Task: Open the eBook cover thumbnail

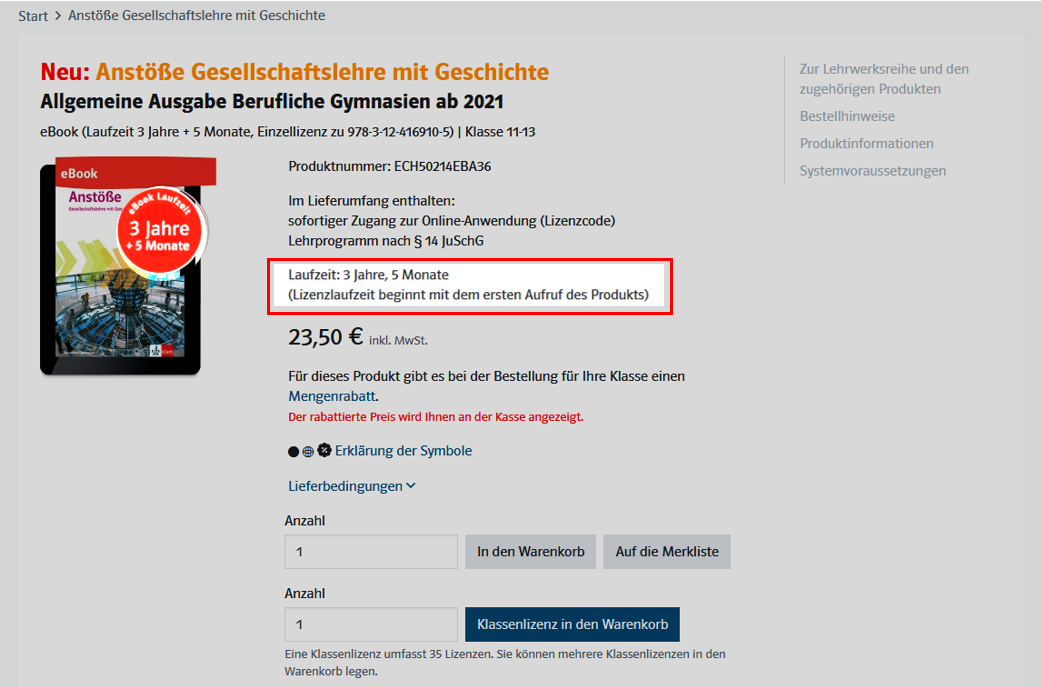Action: click(x=126, y=267)
